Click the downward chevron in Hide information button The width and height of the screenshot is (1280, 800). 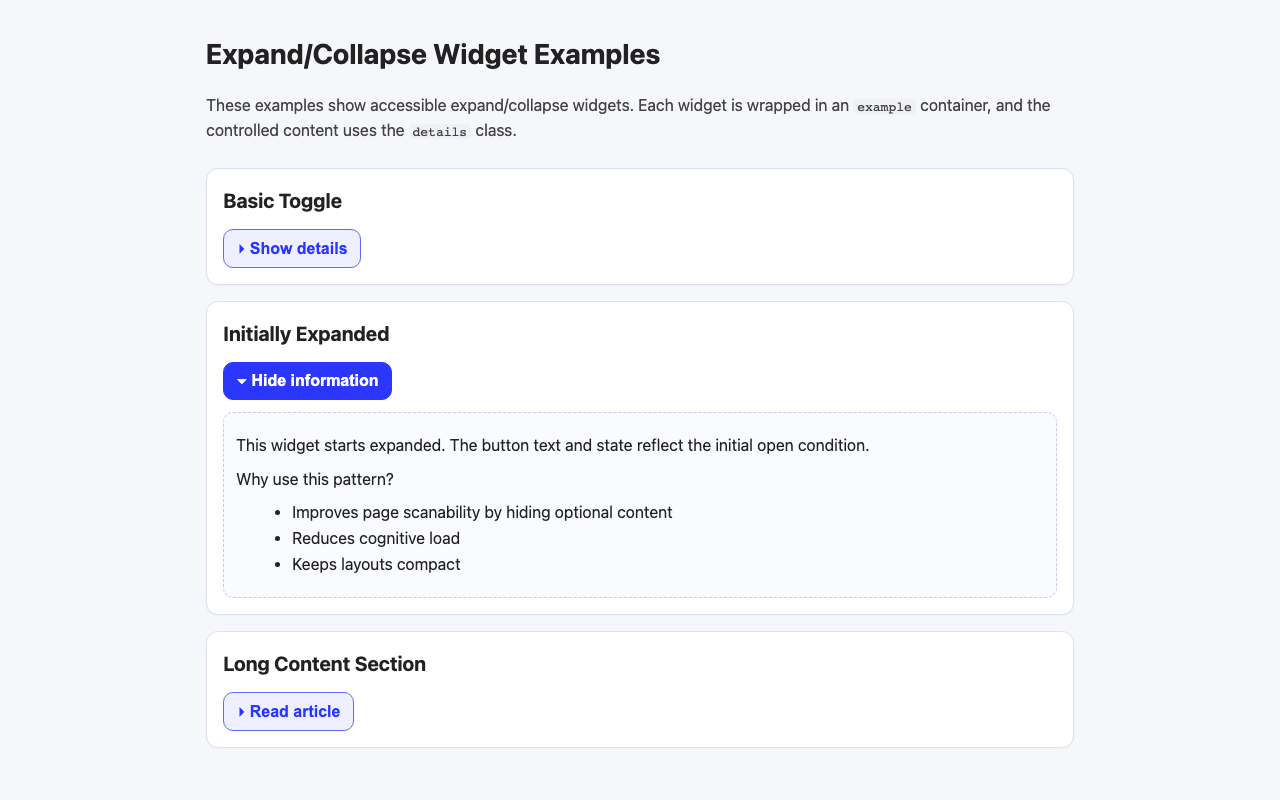point(240,381)
